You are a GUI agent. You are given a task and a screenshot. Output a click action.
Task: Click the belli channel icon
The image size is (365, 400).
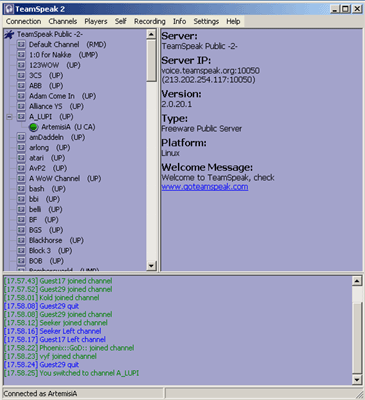(21, 210)
